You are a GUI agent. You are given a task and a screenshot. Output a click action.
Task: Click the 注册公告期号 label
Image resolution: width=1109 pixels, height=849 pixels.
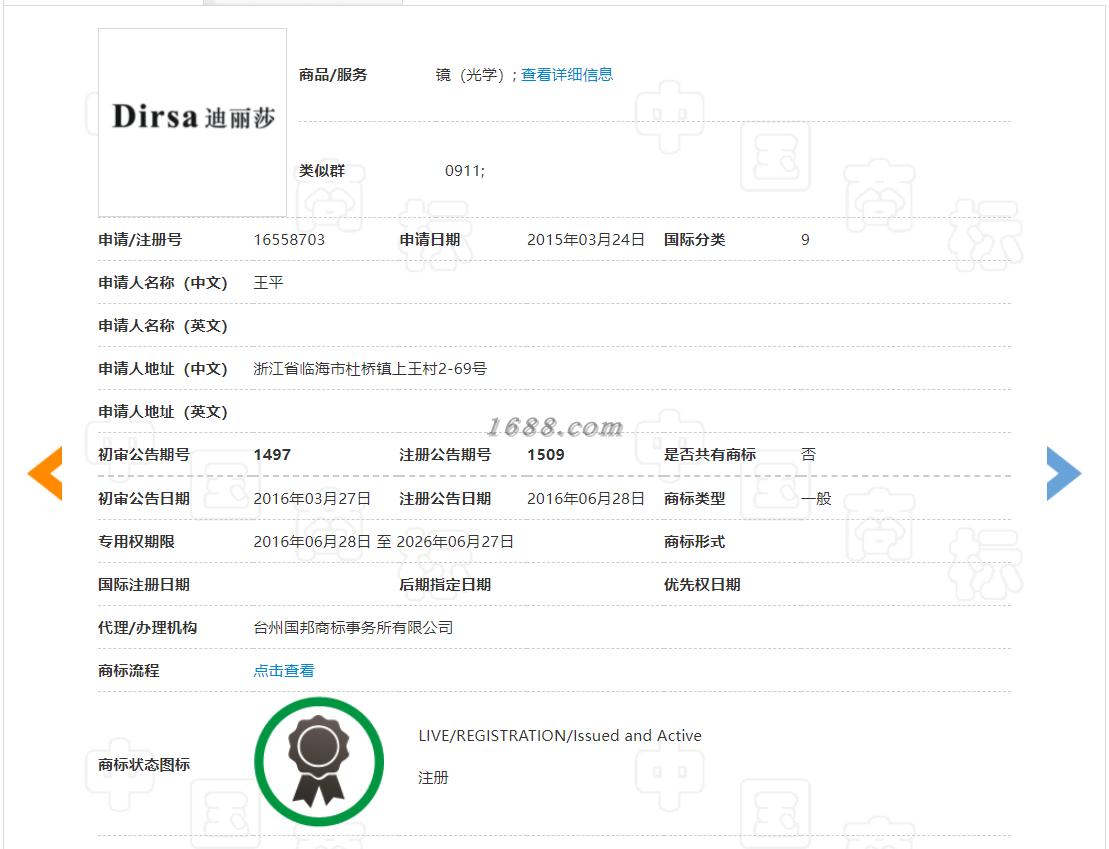click(x=445, y=455)
